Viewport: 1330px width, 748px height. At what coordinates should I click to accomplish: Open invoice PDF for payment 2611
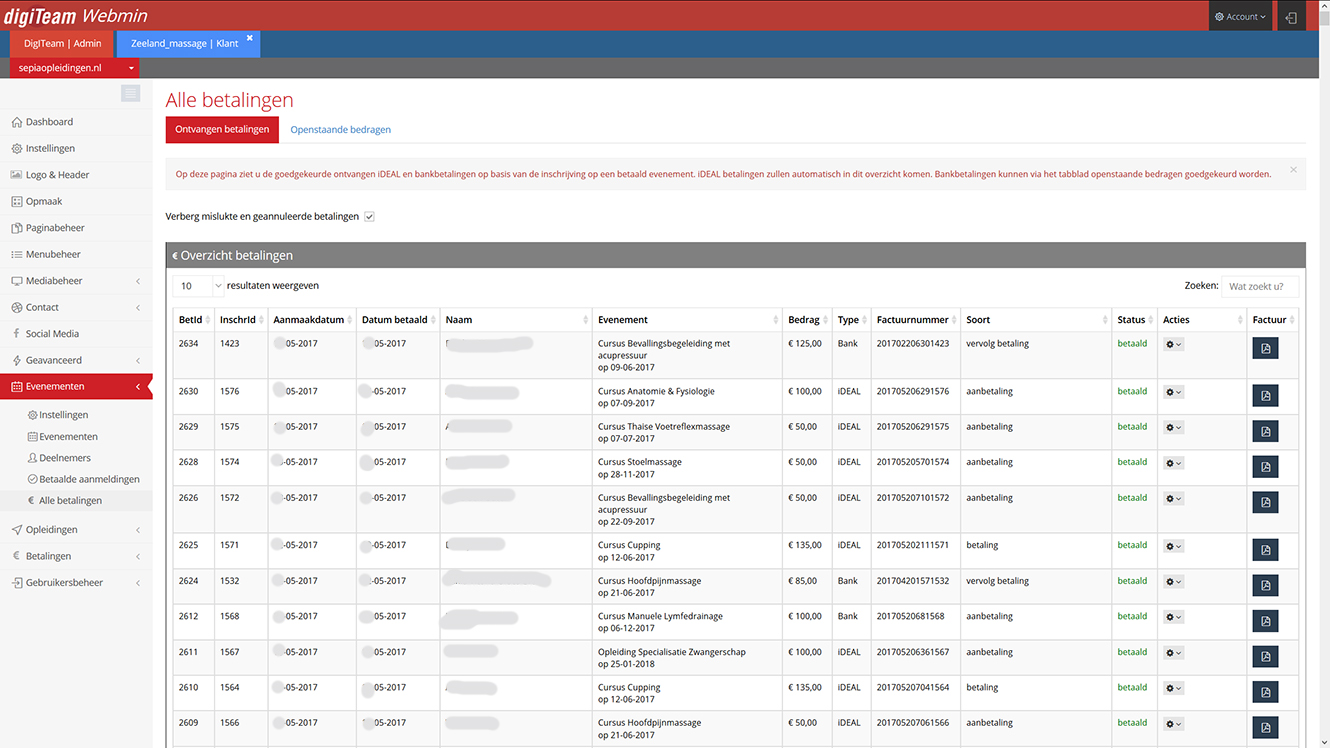tap(1265, 656)
